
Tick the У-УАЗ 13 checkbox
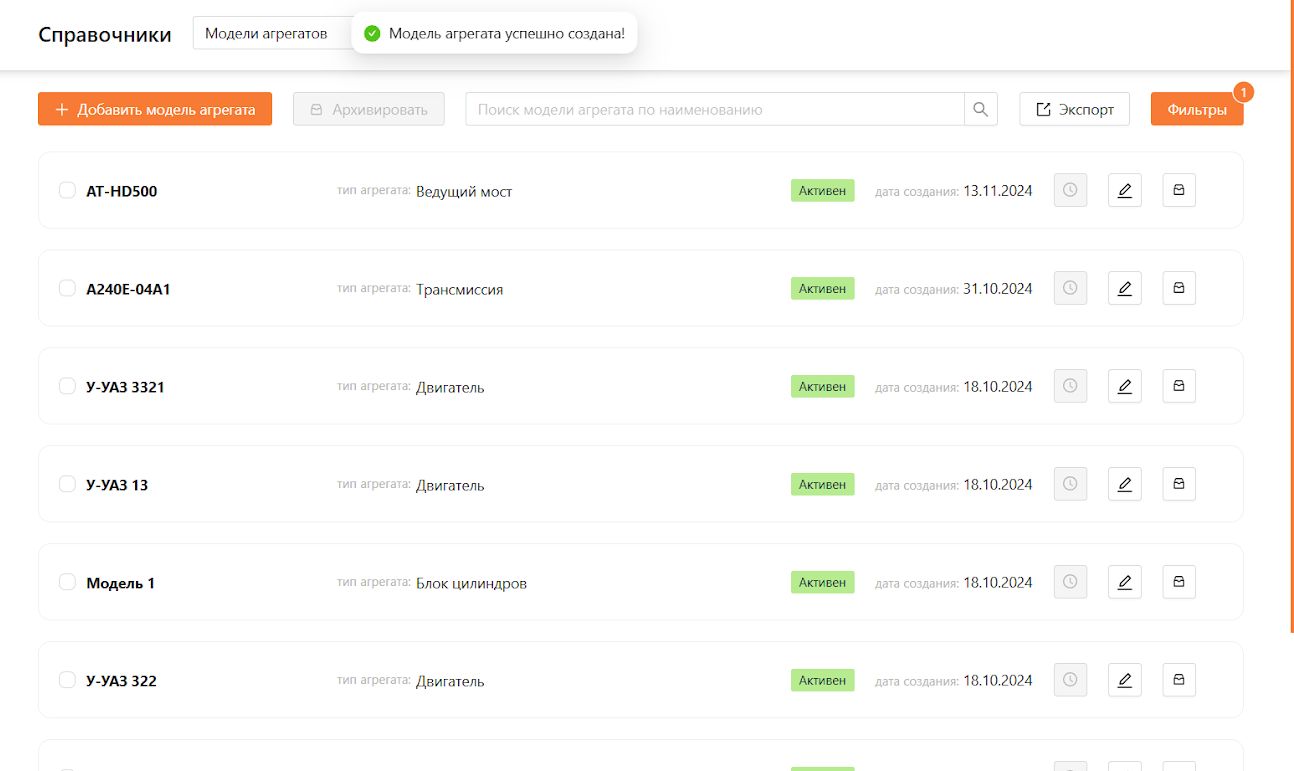click(x=67, y=484)
